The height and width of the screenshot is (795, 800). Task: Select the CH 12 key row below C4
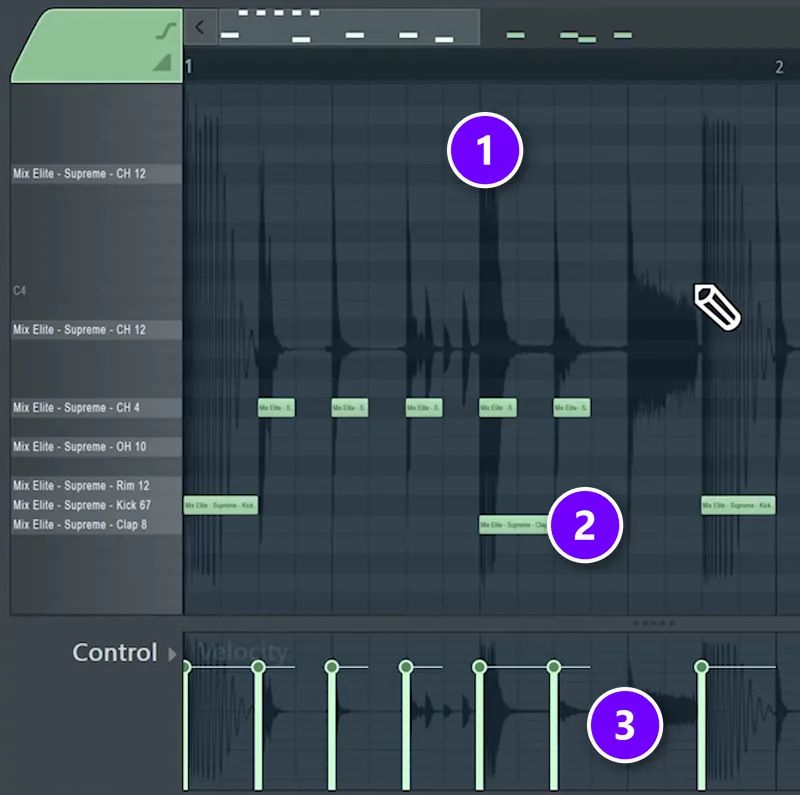point(96,330)
